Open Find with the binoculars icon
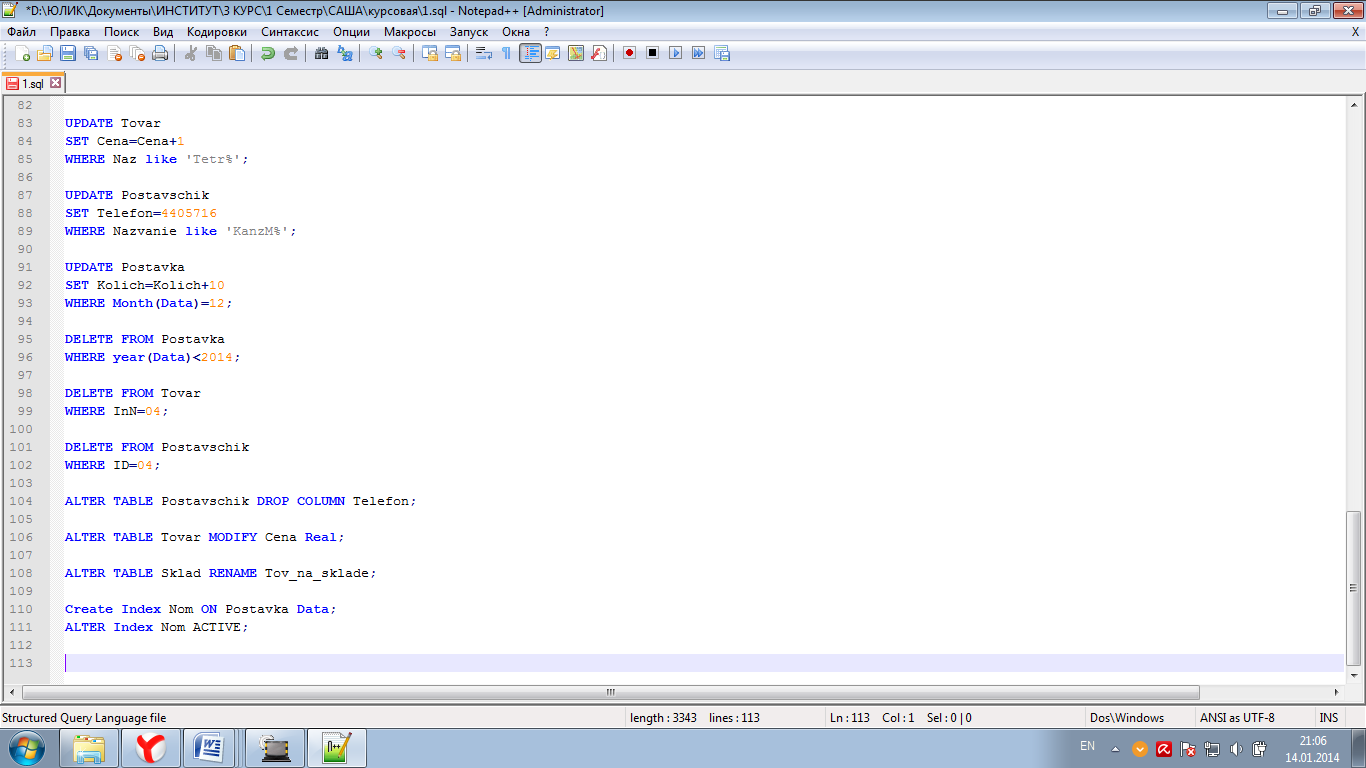Viewport: 1366px width, 768px height. tap(321, 53)
